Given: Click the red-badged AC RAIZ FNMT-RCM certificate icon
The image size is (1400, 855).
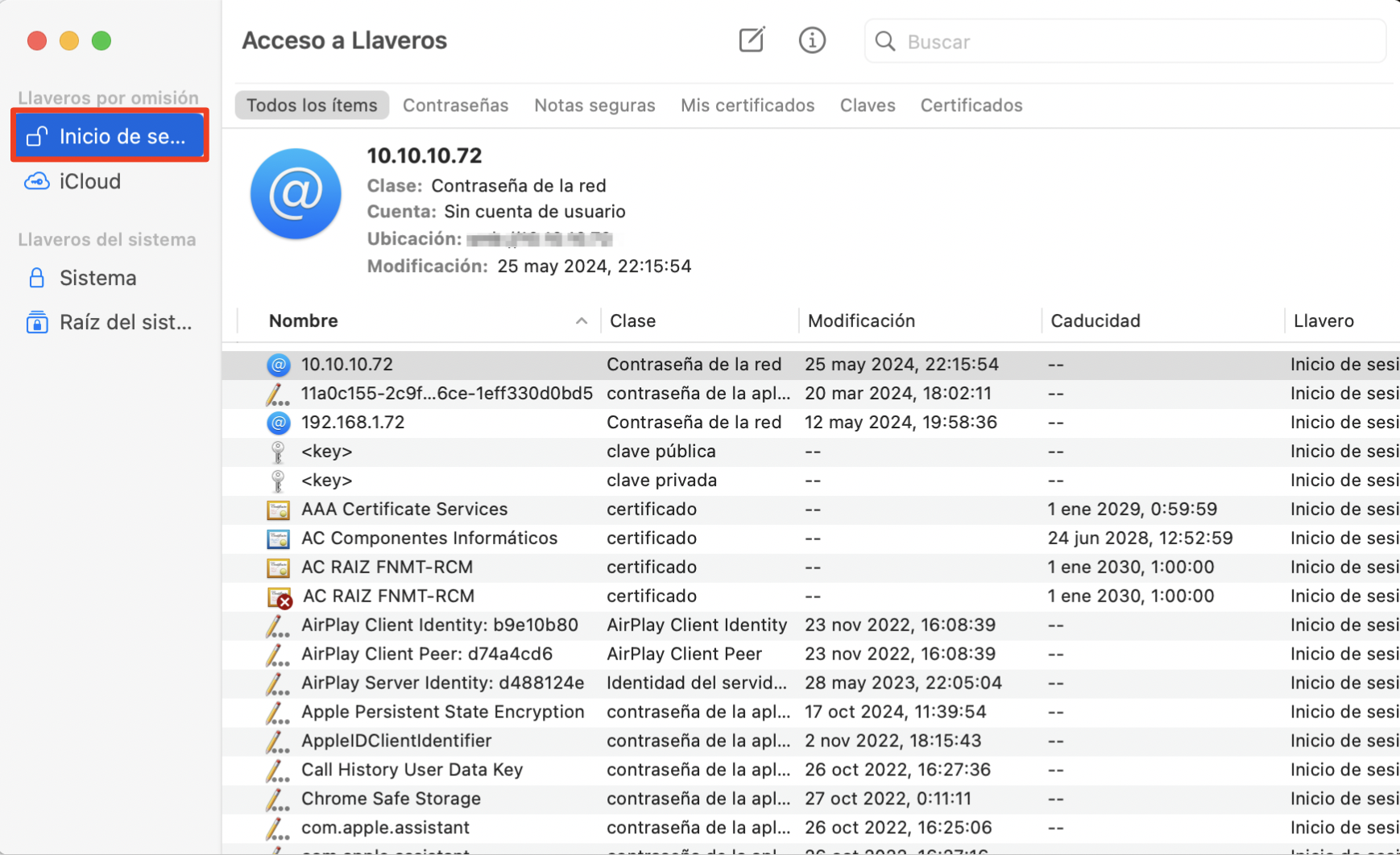Looking at the screenshot, I should point(278,597).
